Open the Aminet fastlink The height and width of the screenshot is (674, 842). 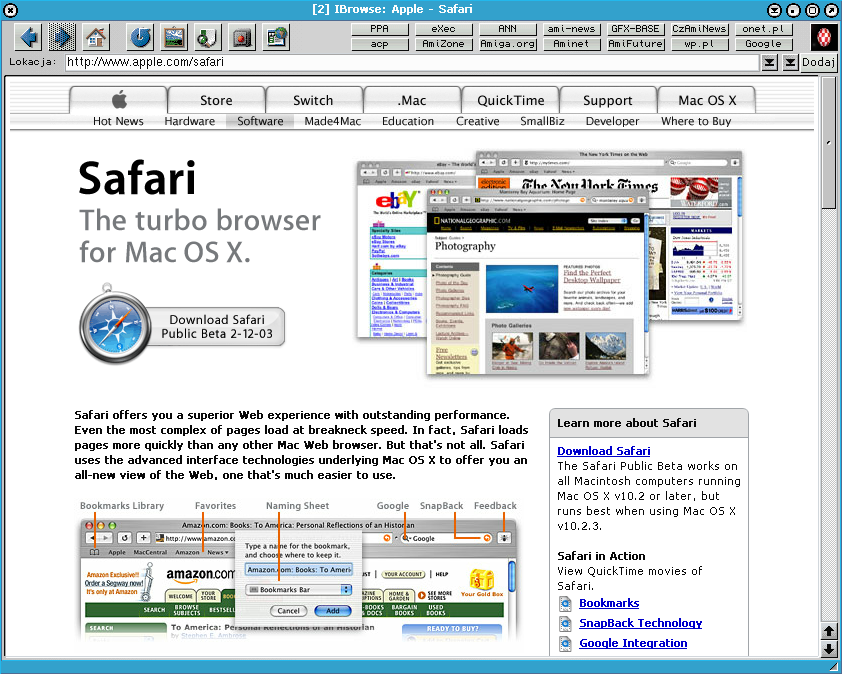pyautogui.click(x=571, y=44)
